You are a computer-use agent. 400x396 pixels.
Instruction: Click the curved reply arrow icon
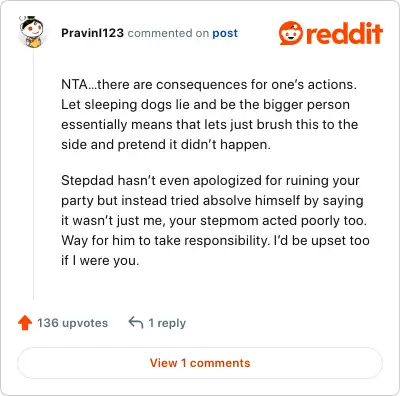(x=136, y=323)
